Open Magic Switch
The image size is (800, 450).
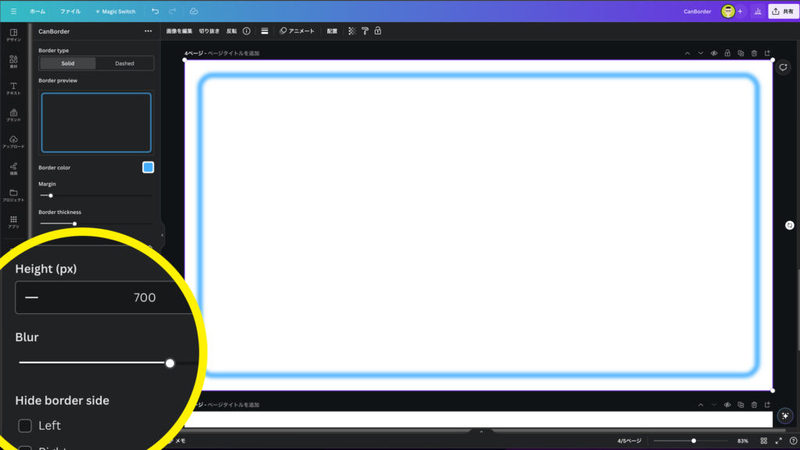115,11
